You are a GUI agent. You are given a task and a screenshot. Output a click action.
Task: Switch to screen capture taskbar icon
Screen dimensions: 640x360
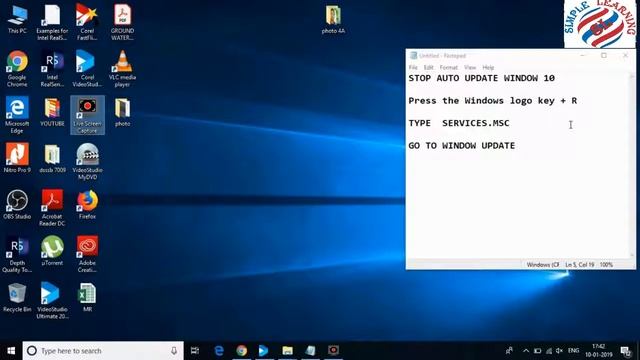333,351
